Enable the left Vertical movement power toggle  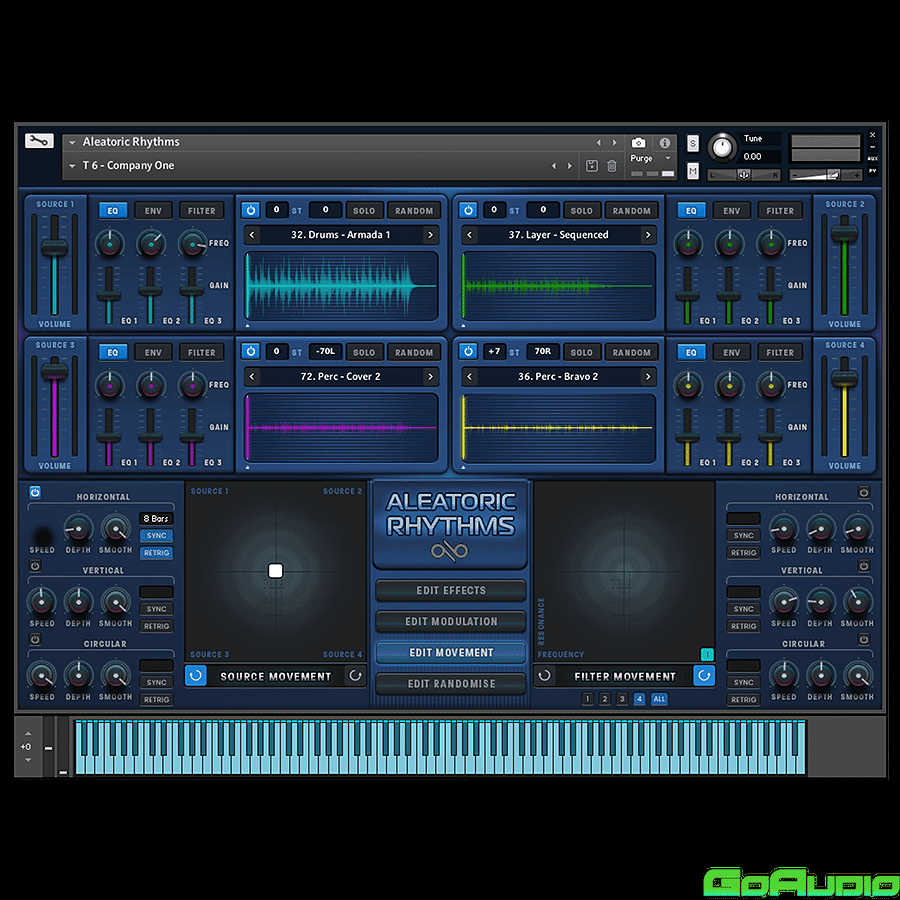click(x=35, y=566)
